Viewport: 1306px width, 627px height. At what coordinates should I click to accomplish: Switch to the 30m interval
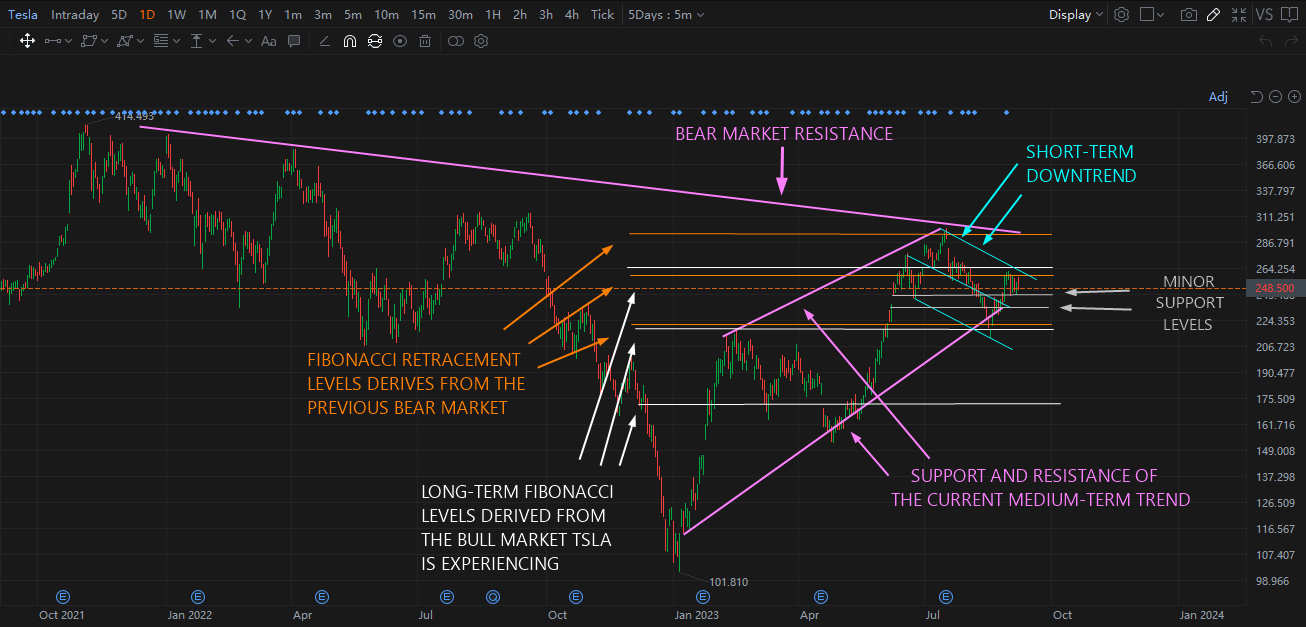click(x=461, y=15)
